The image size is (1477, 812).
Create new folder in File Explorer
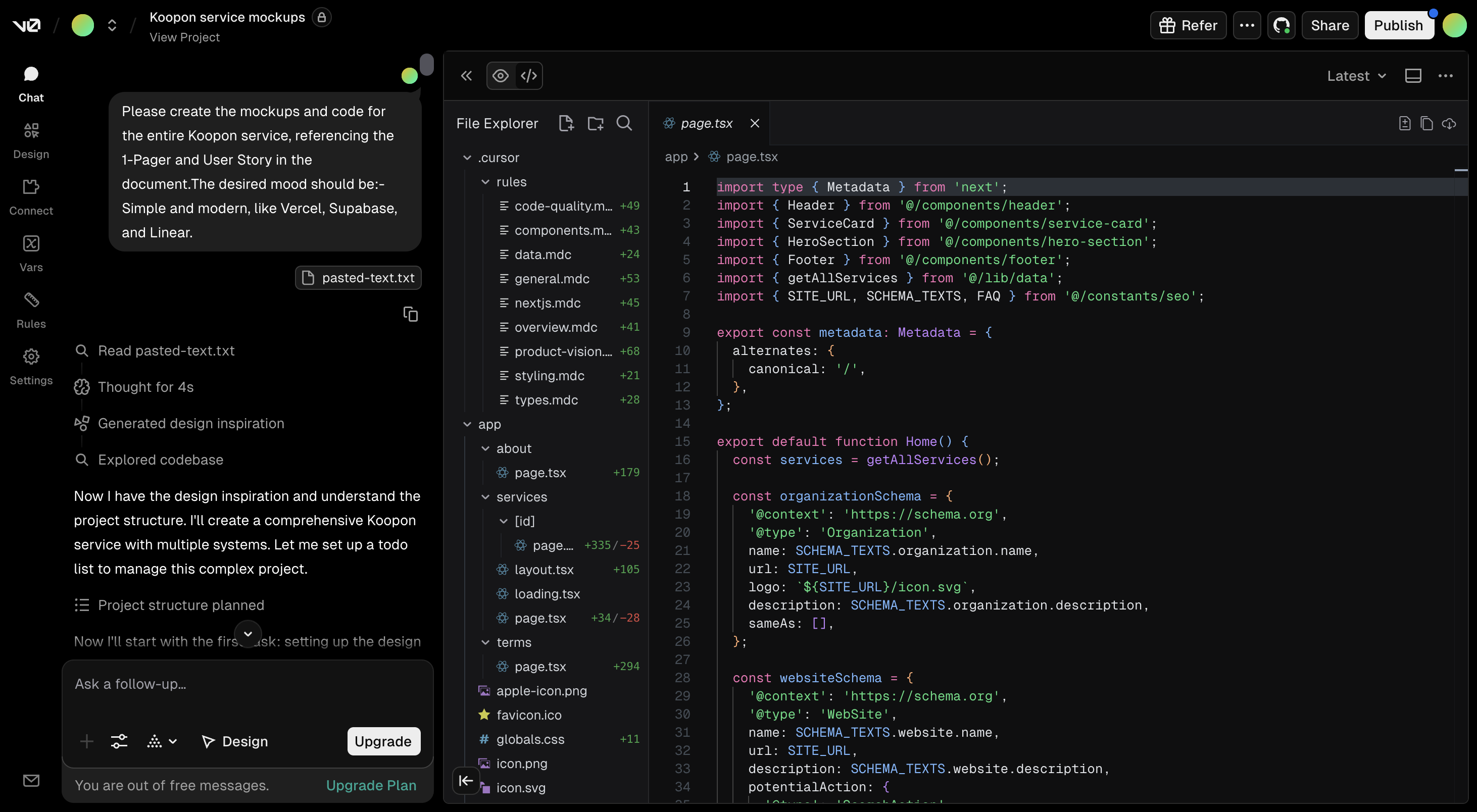[595, 123]
